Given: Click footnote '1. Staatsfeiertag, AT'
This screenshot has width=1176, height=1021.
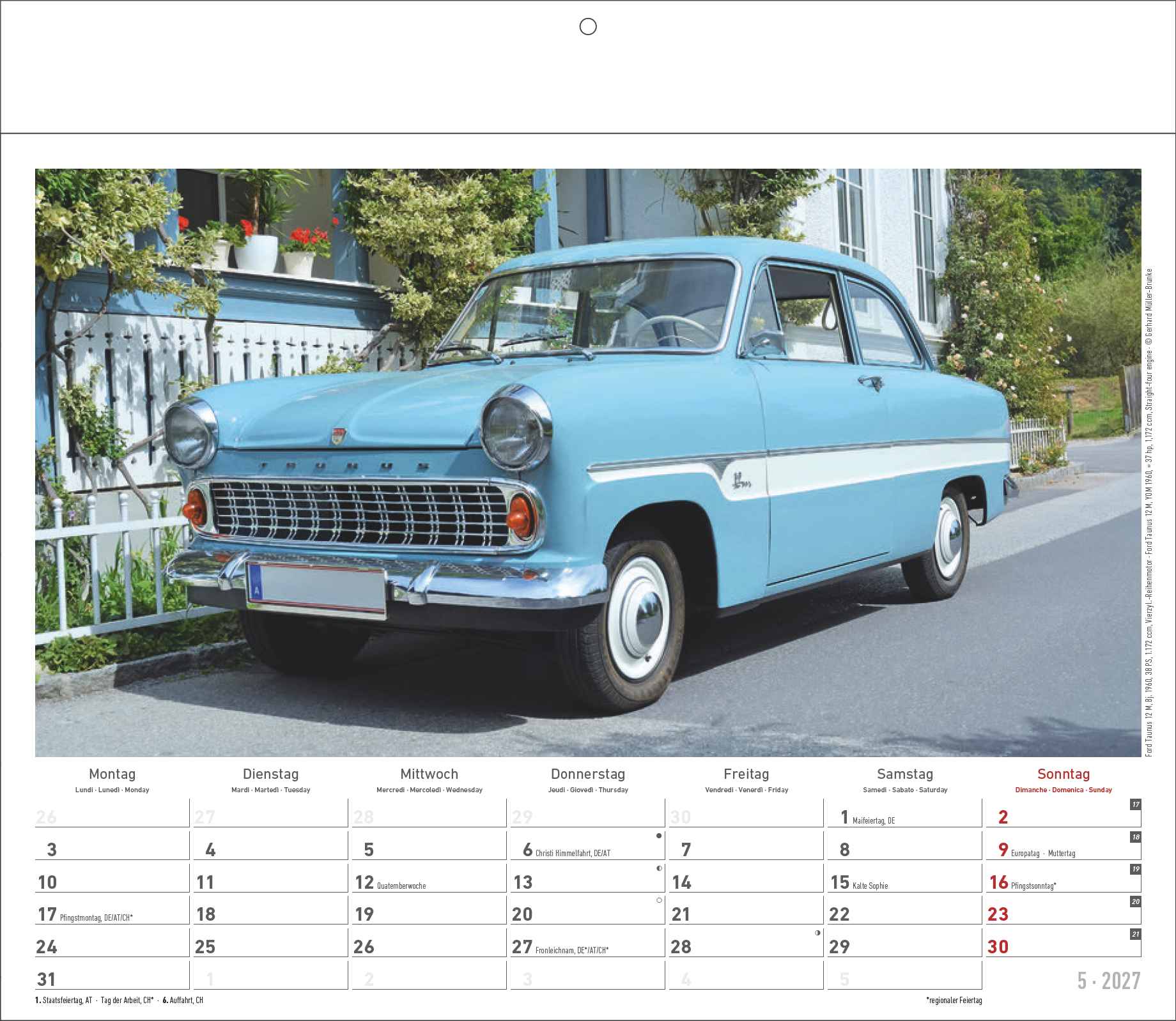Looking at the screenshot, I should tap(64, 1000).
